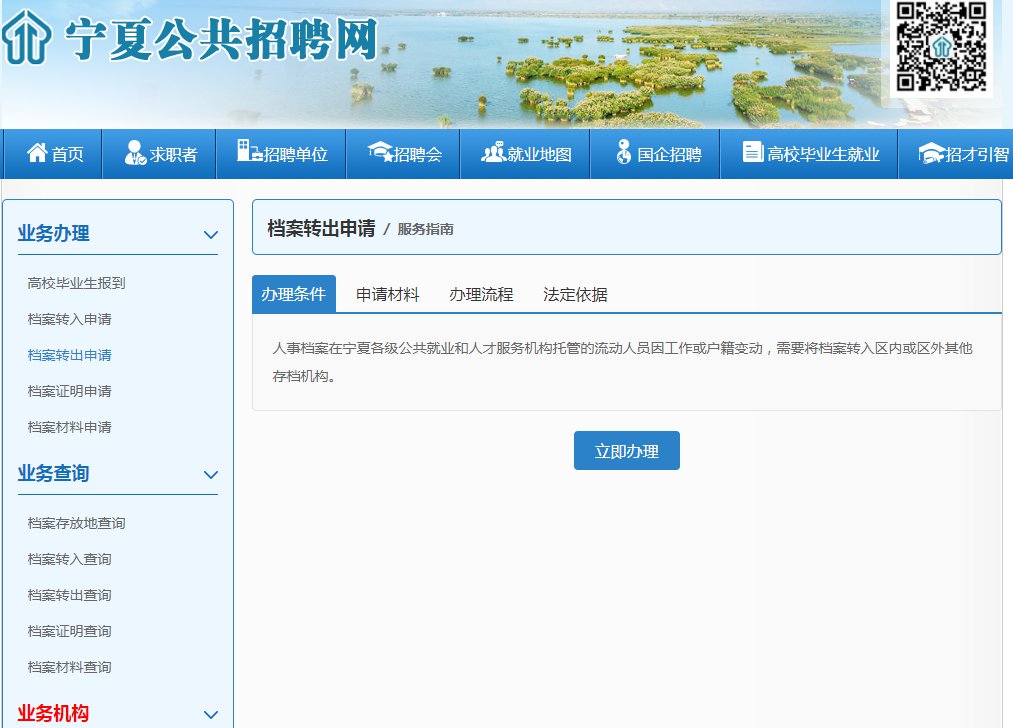The width and height of the screenshot is (1013, 728).
Task: Open the 档案转入申请 sidebar link
Action: 70,319
